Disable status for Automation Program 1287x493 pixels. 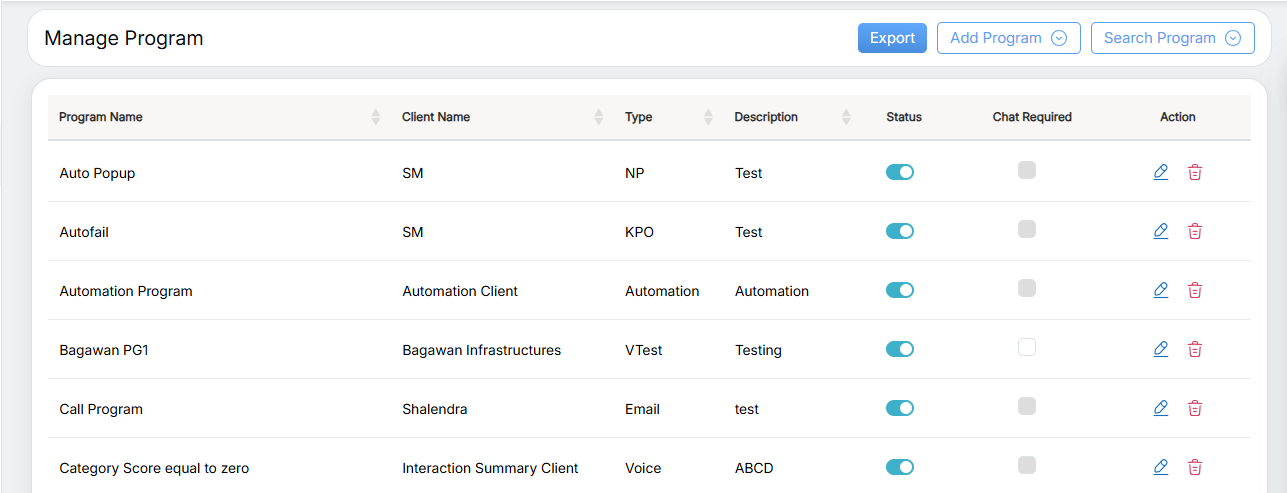(x=900, y=290)
